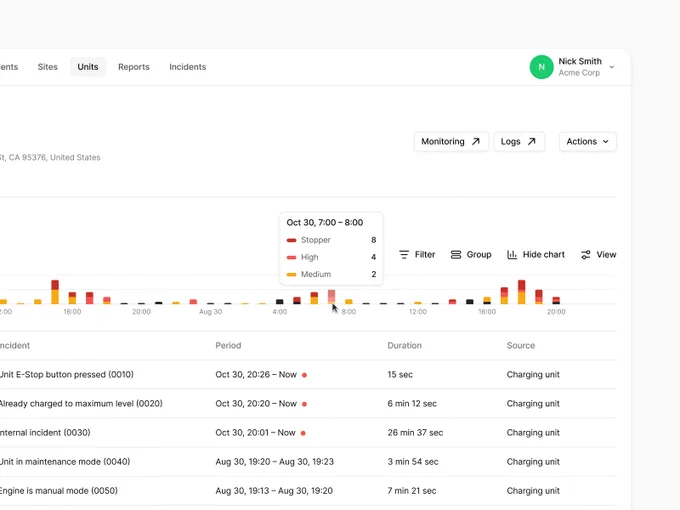Click the bar chart icon

512,255
